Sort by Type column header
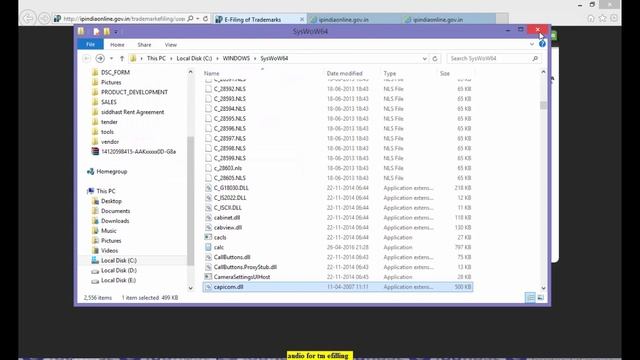This screenshot has height=360, width=640. point(390,73)
